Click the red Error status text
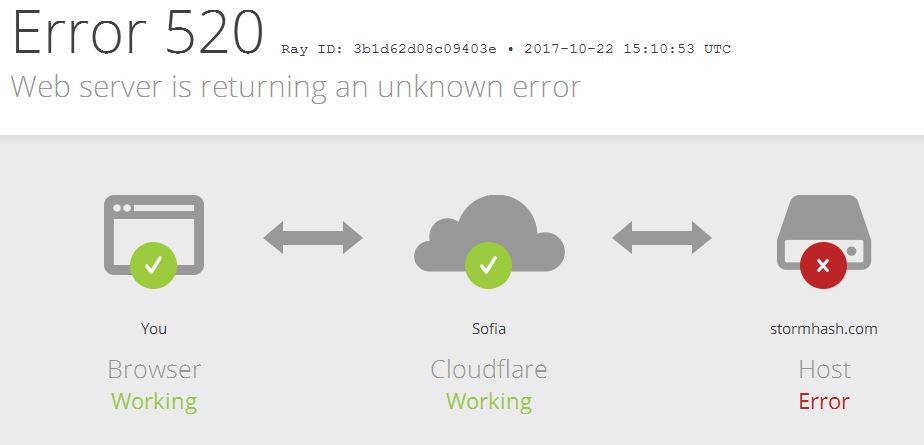The height and width of the screenshot is (445, 924). point(824,401)
